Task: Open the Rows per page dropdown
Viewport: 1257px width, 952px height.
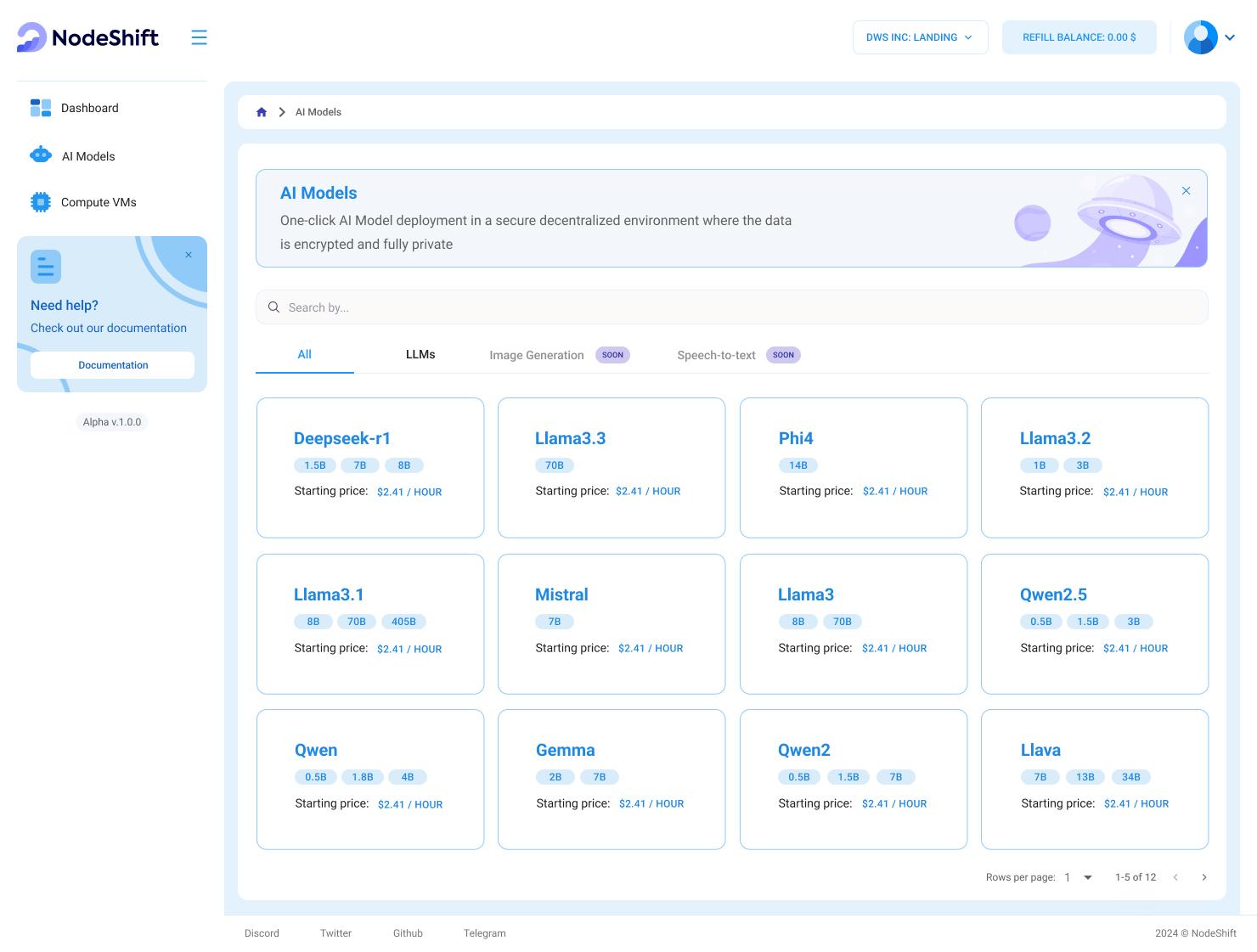Action: tap(1079, 877)
